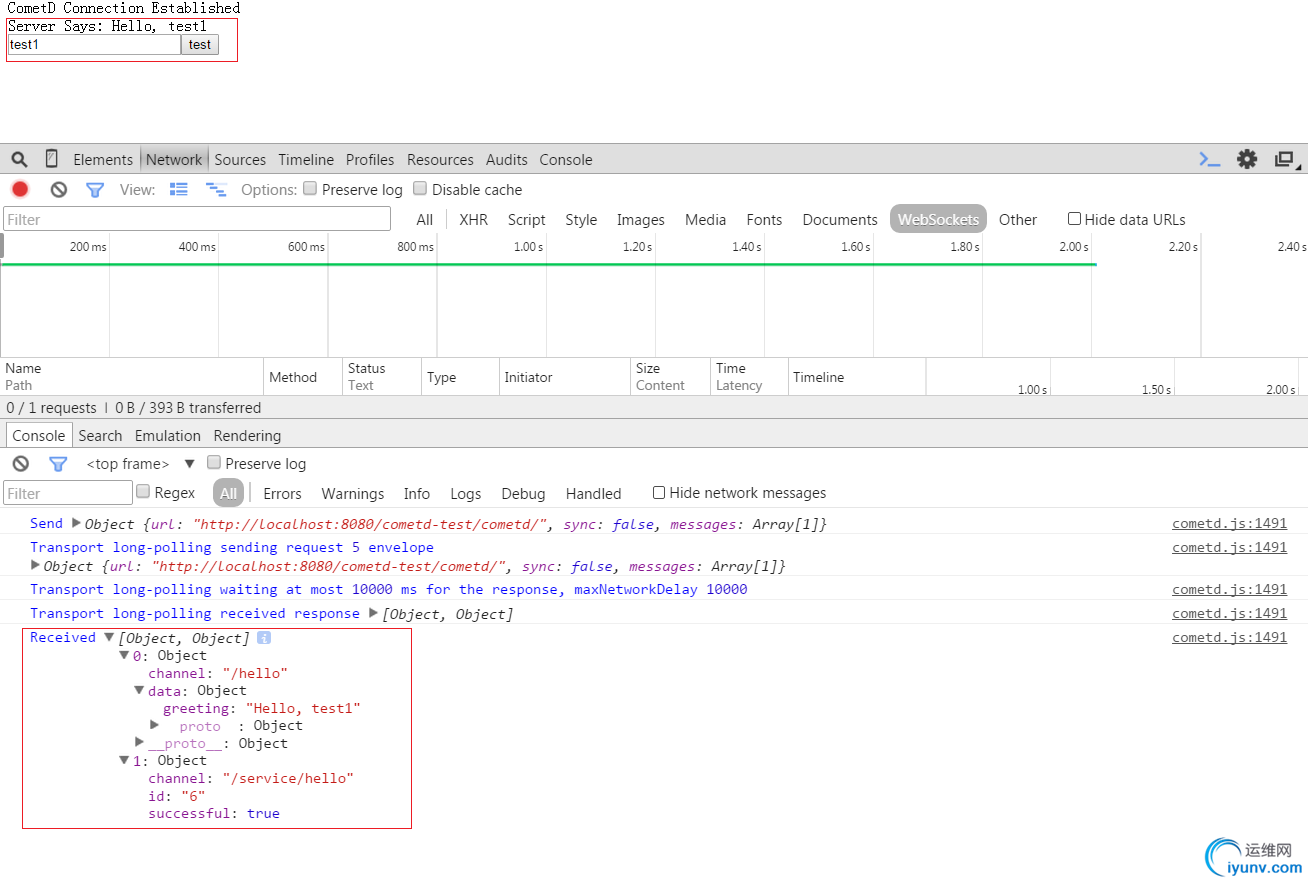
Task: Expand the proto Object under data
Action: 154,724
